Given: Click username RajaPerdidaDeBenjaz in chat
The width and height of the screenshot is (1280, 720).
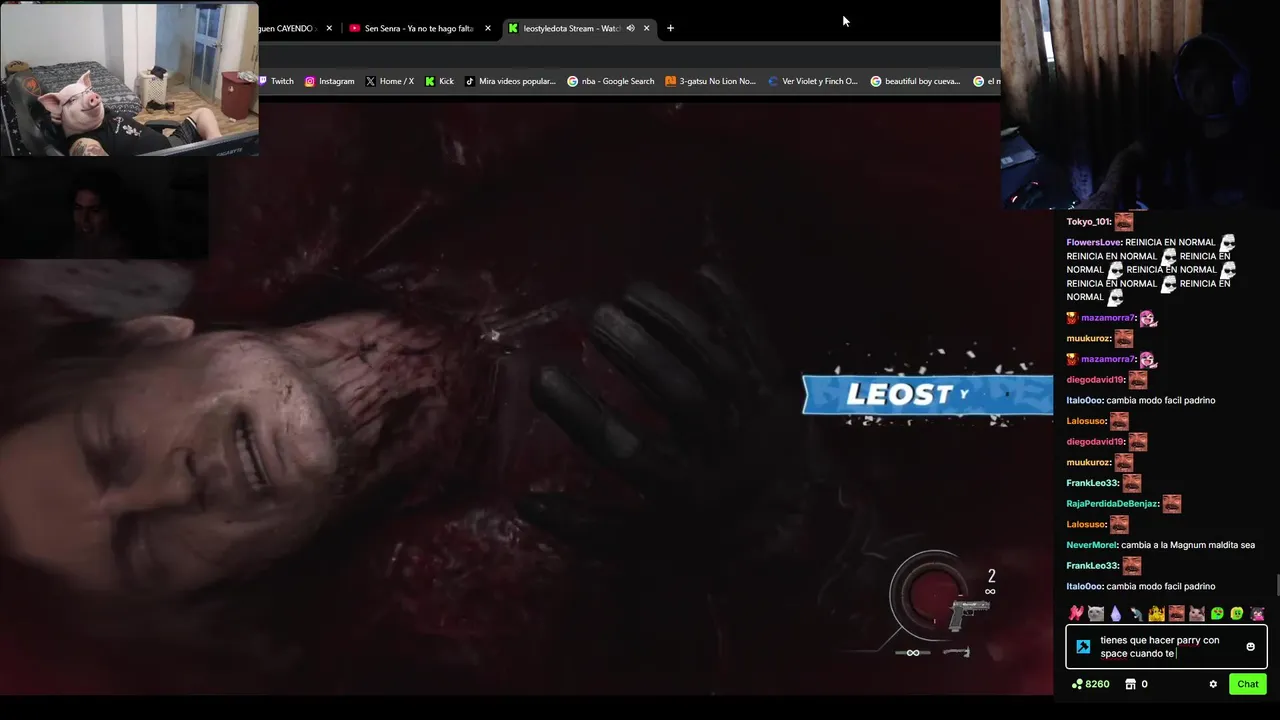Looking at the screenshot, I should click(1111, 504).
